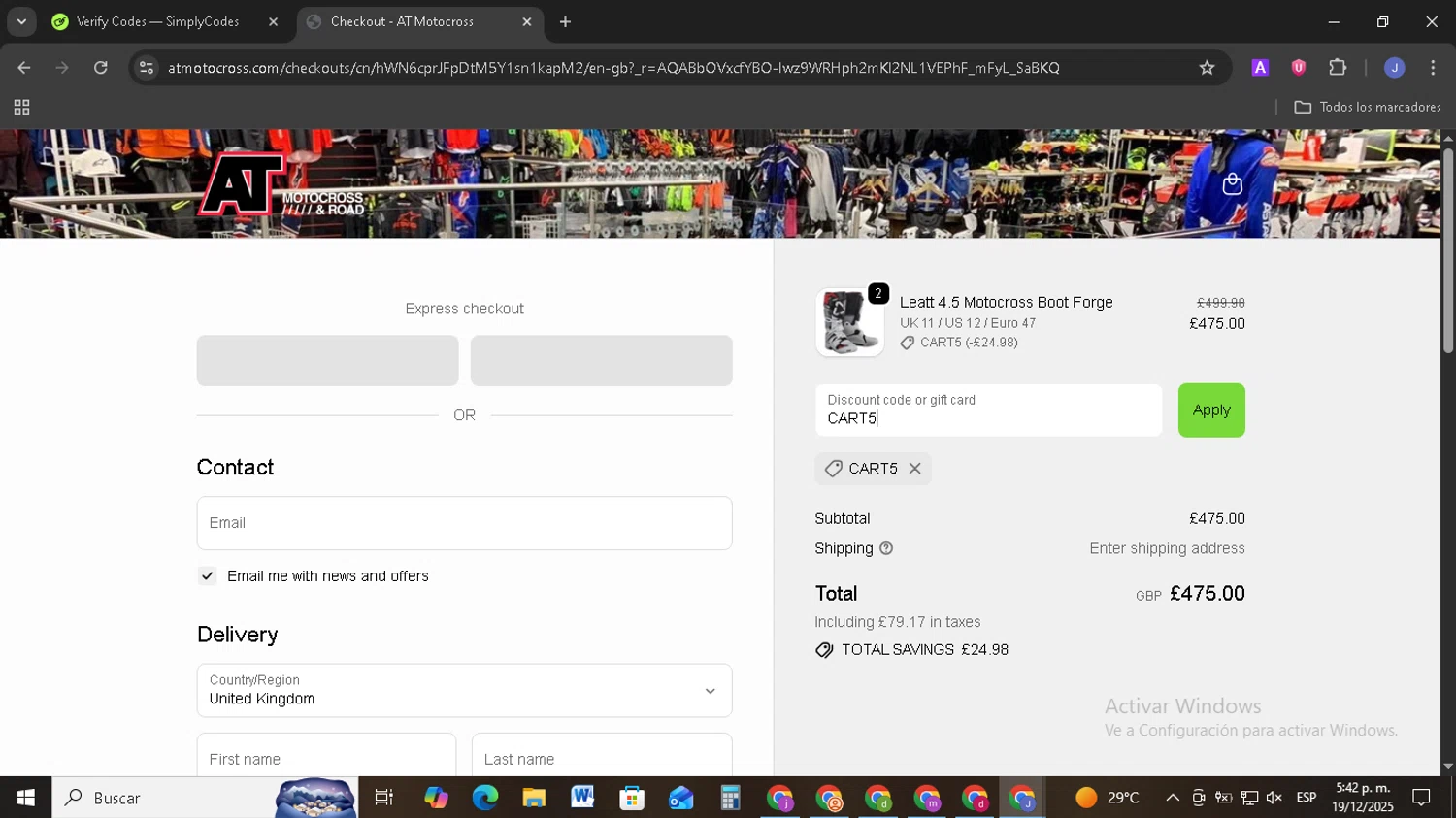Click the taskbar Buscar search box

(205, 798)
